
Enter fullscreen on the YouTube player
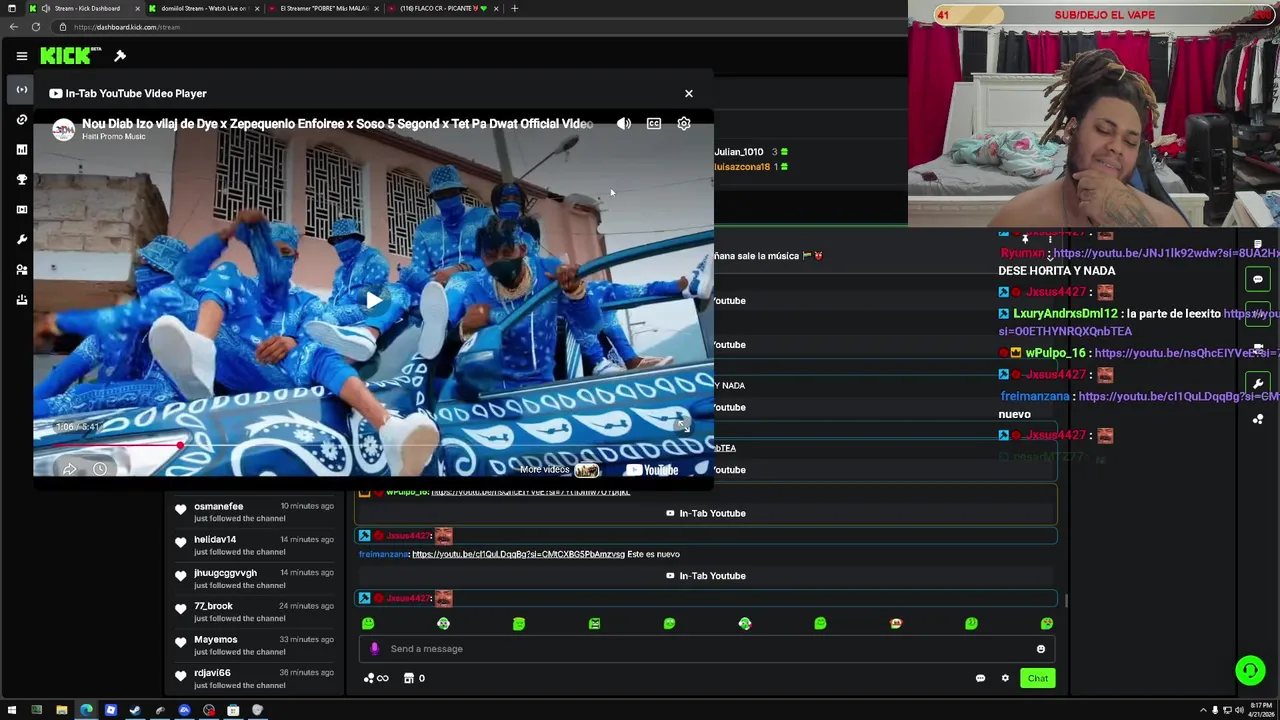point(684,426)
